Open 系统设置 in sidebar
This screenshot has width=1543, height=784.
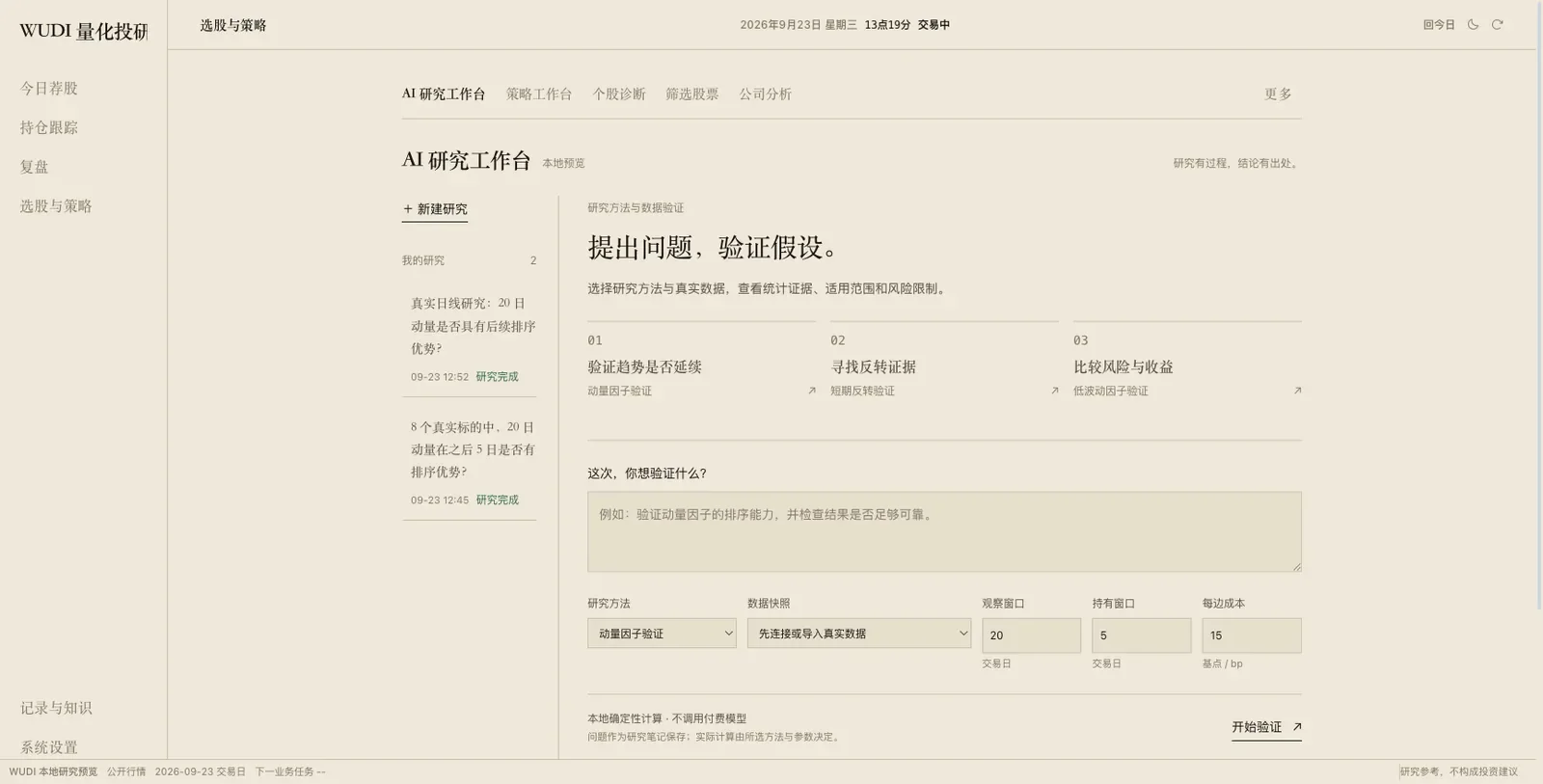coord(49,747)
